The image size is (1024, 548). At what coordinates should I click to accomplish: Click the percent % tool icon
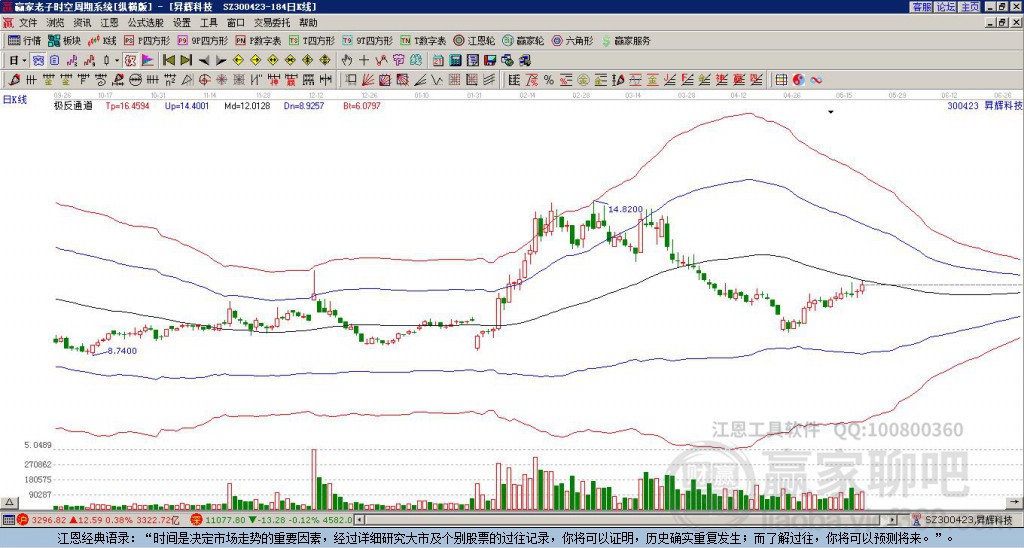(x=549, y=80)
